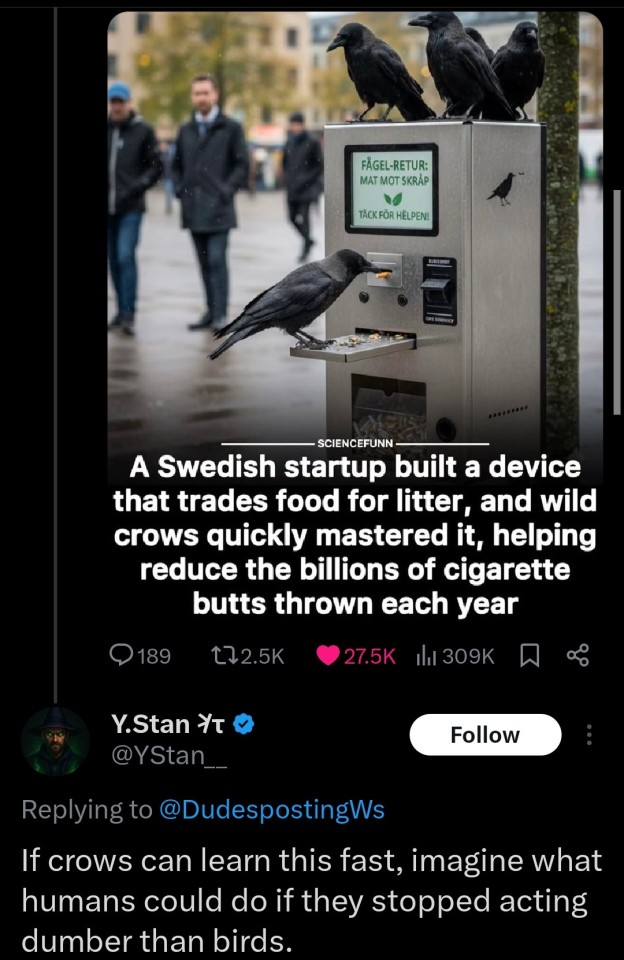Screen dimensions: 624x960
Task: Open the three-dot more options menu
Action: [589, 735]
